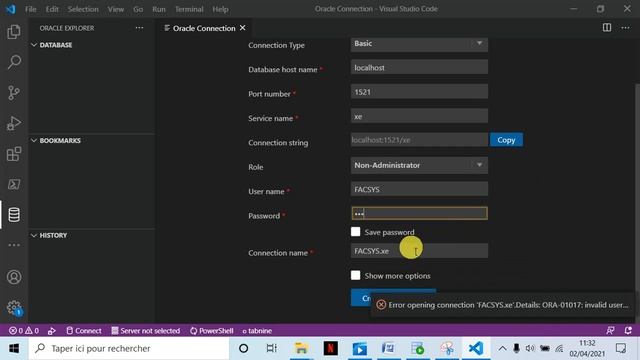Screen dimensions: 640x360
Task: Open the Run and Debug view icon
Action: (x=14, y=123)
